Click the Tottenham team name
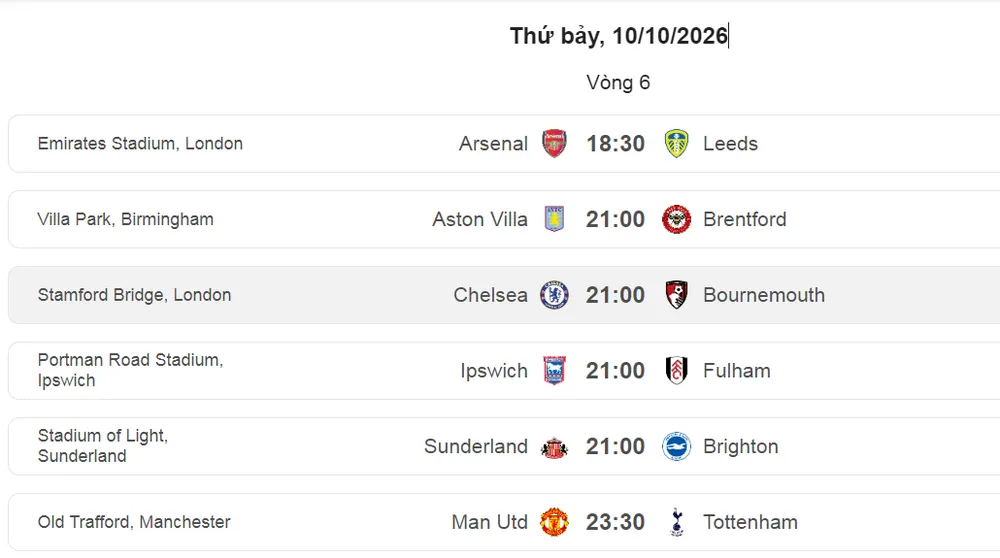 pos(750,522)
